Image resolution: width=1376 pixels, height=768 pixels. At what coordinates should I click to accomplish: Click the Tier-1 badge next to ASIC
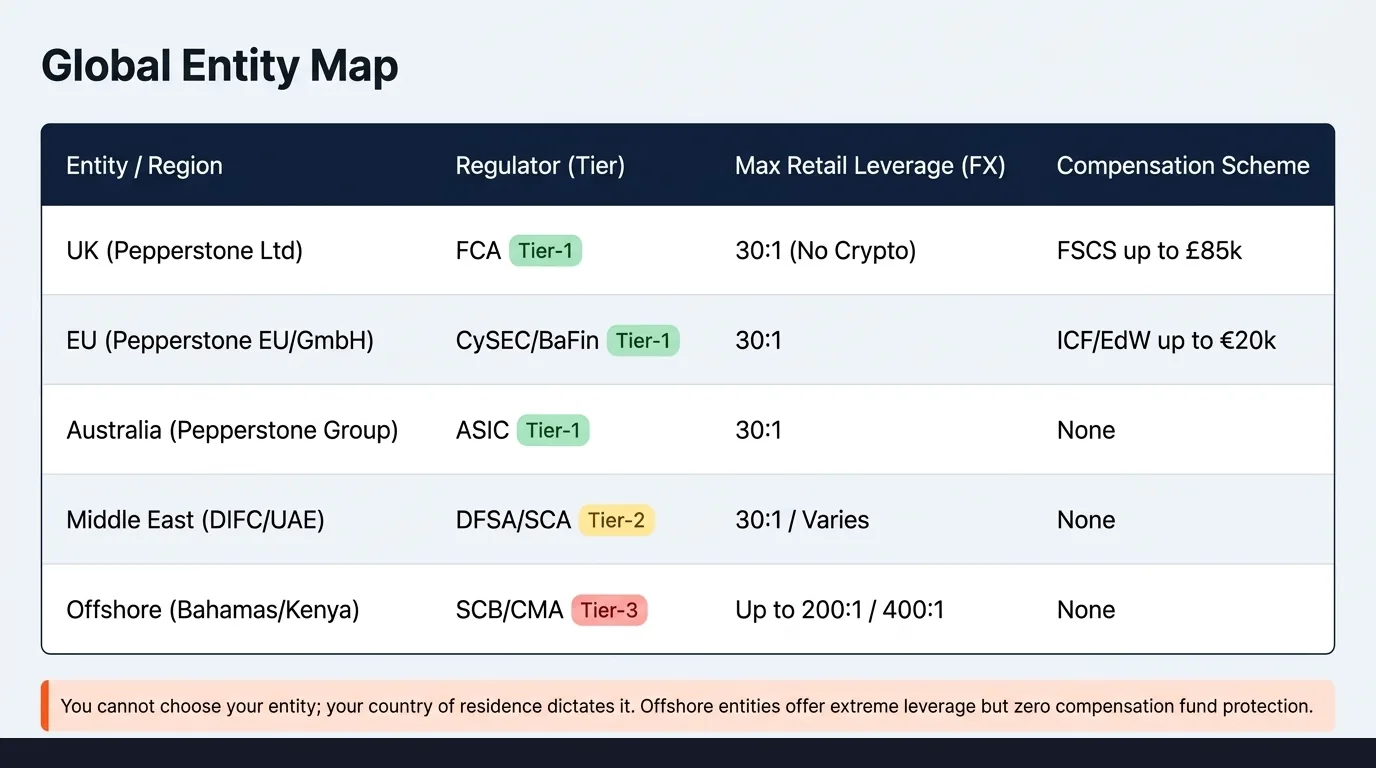tap(553, 430)
